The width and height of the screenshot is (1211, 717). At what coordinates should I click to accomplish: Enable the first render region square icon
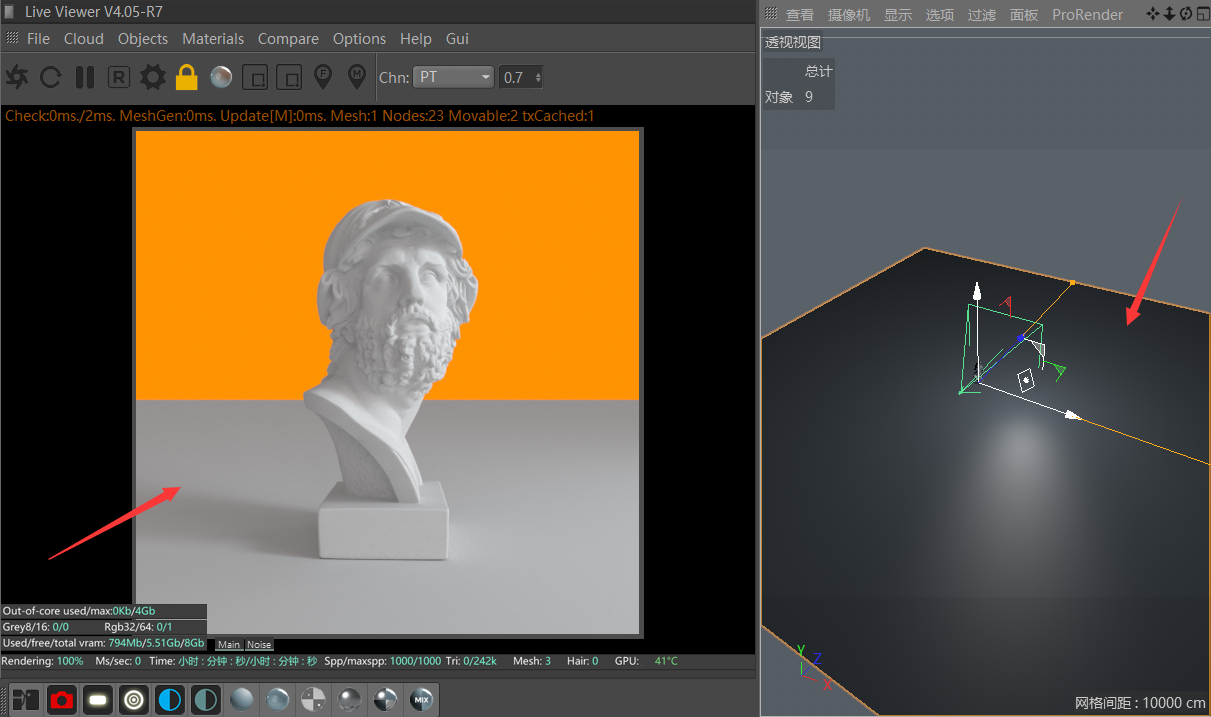click(x=256, y=77)
